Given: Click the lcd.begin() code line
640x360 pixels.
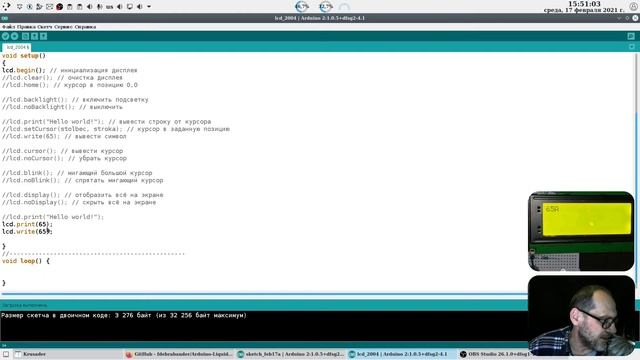Looking at the screenshot, I should [x=70, y=70].
